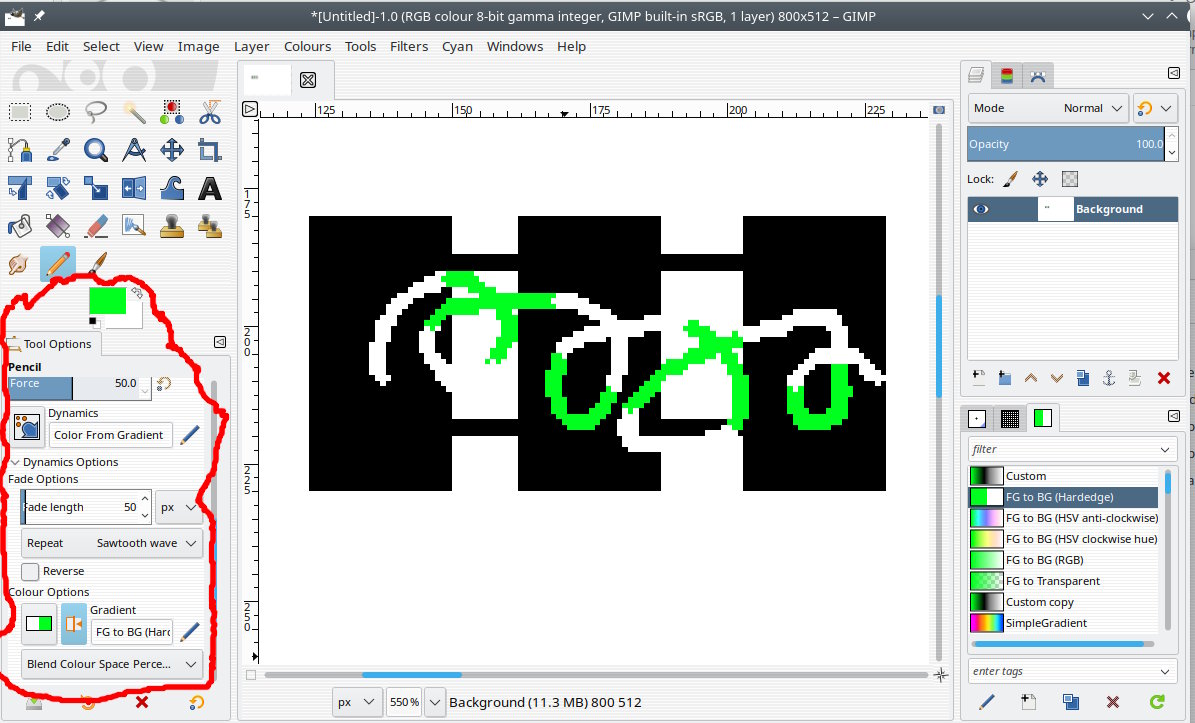
Task: Select the Ellipse Select tool
Action: coord(58,113)
